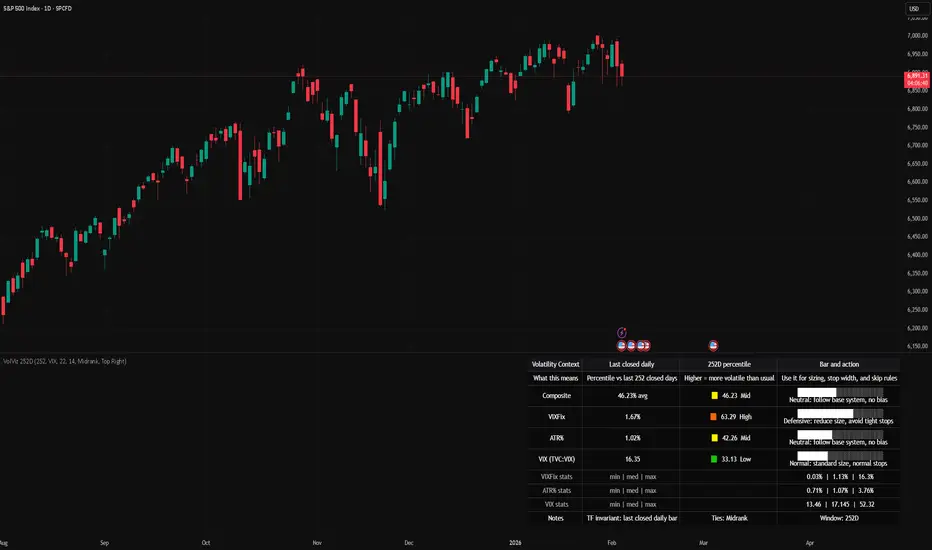Image resolution: width=932 pixels, height=550 pixels.
Task: Click the VIXFix percentile progress bar
Action: coord(840,413)
